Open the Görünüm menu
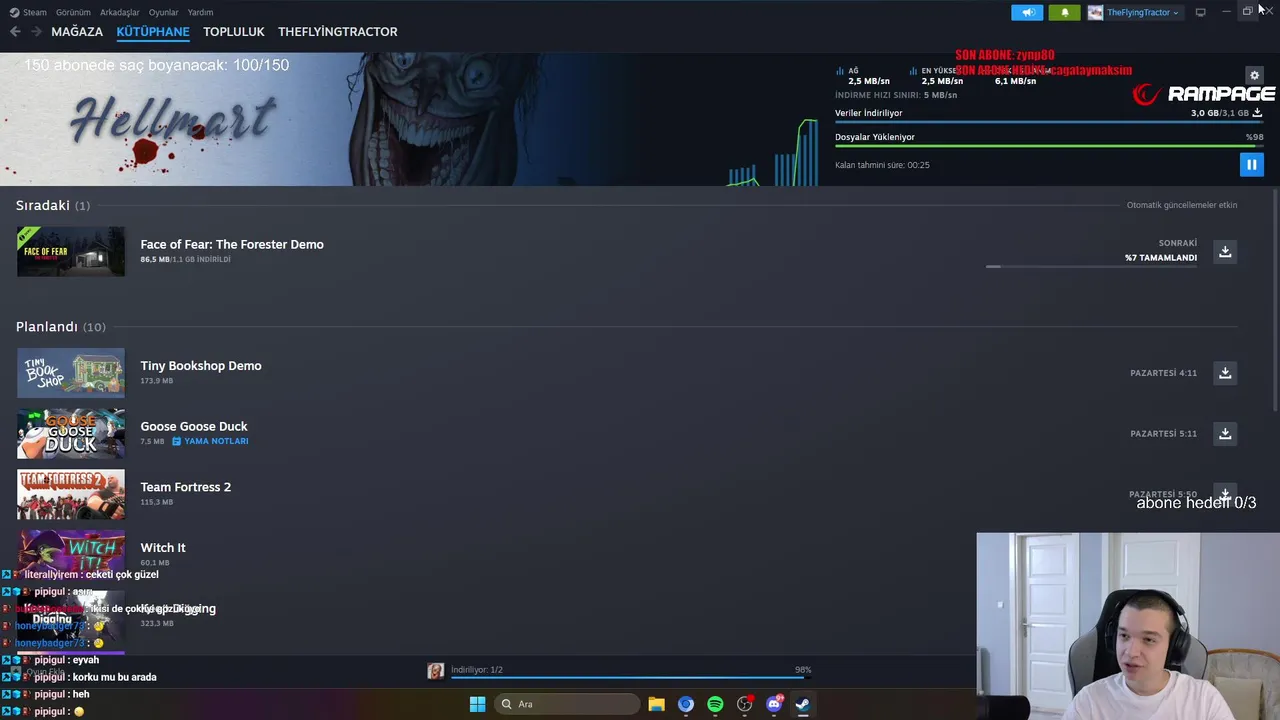The width and height of the screenshot is (1280, 720). [73, 12]
